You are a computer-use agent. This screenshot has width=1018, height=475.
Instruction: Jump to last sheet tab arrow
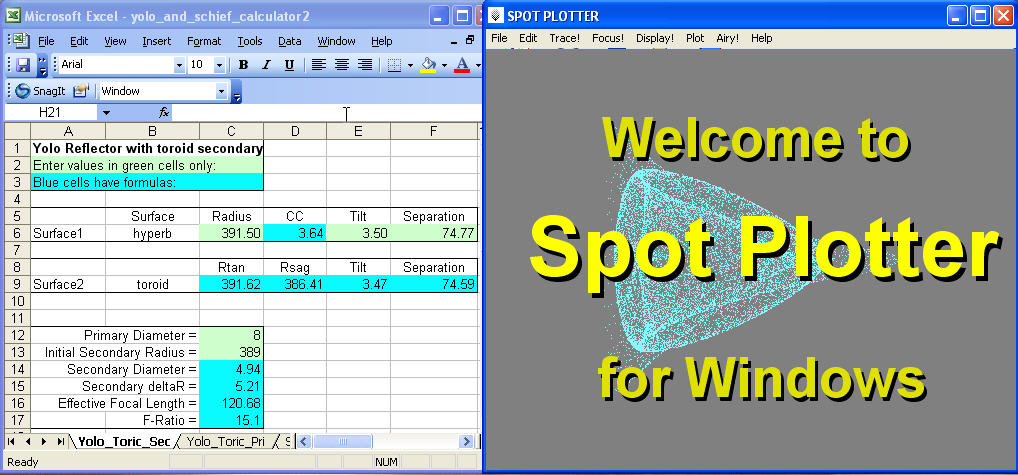[60, 442]
